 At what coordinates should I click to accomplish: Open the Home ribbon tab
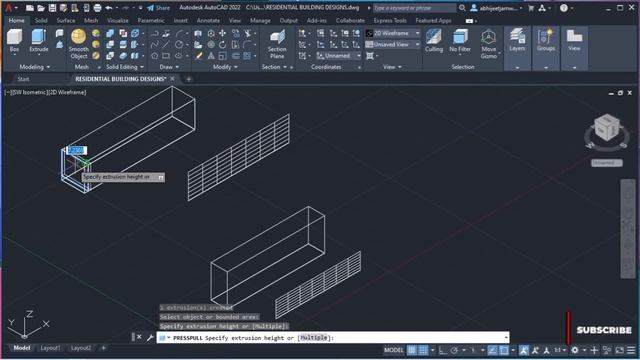point(16,20)
